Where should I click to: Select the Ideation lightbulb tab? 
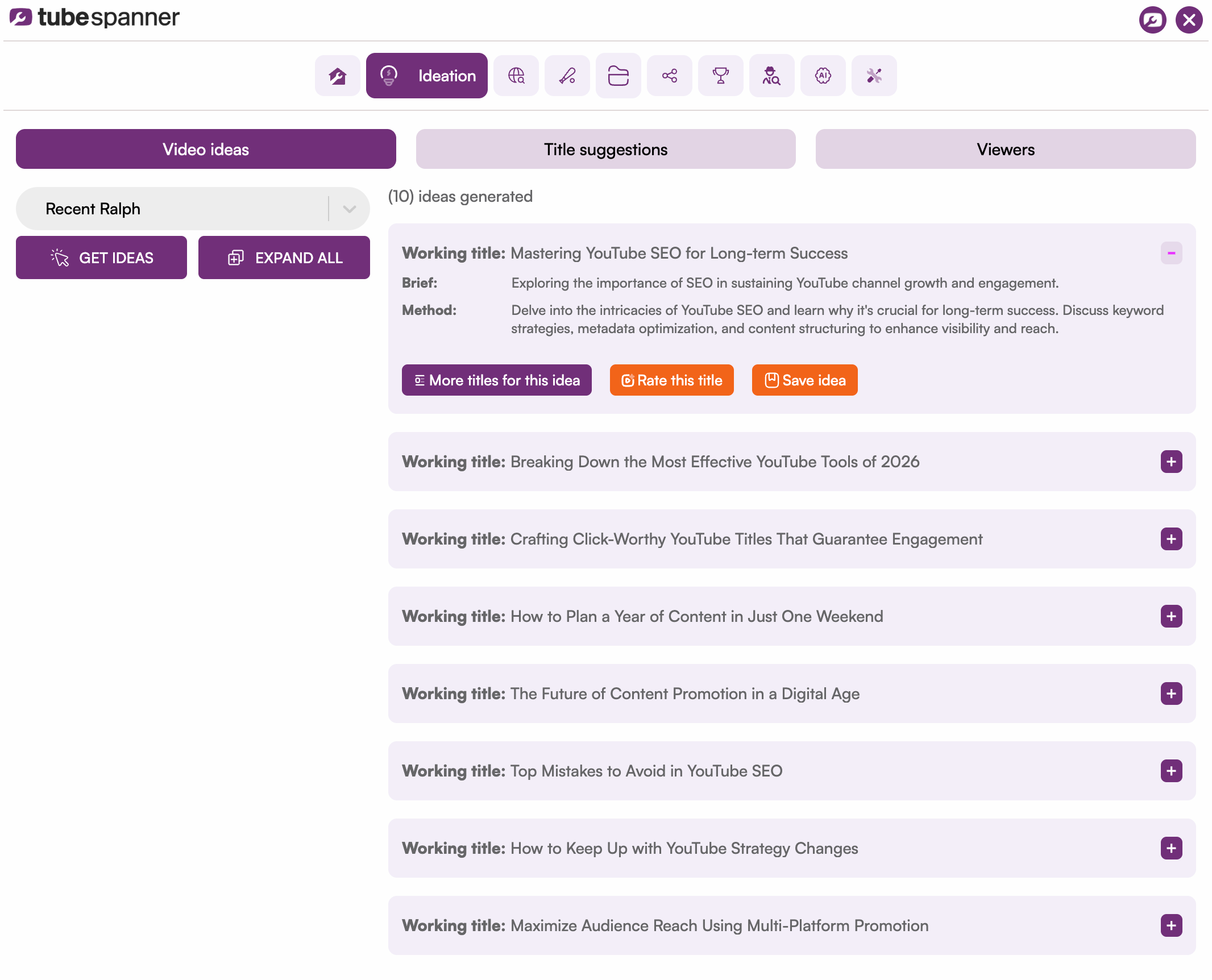point(427,76)
